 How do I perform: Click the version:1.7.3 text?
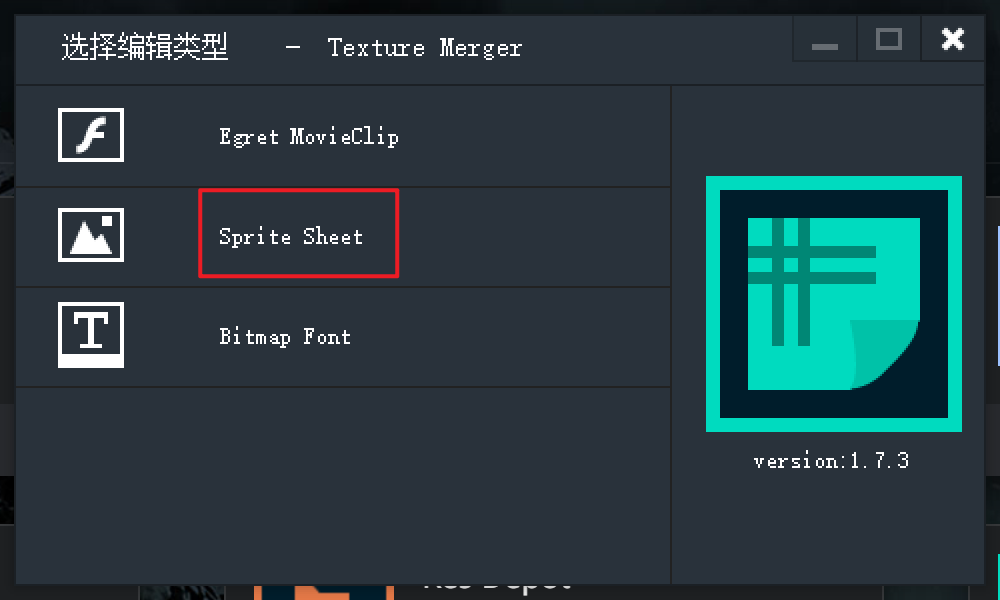pos(831,460)
